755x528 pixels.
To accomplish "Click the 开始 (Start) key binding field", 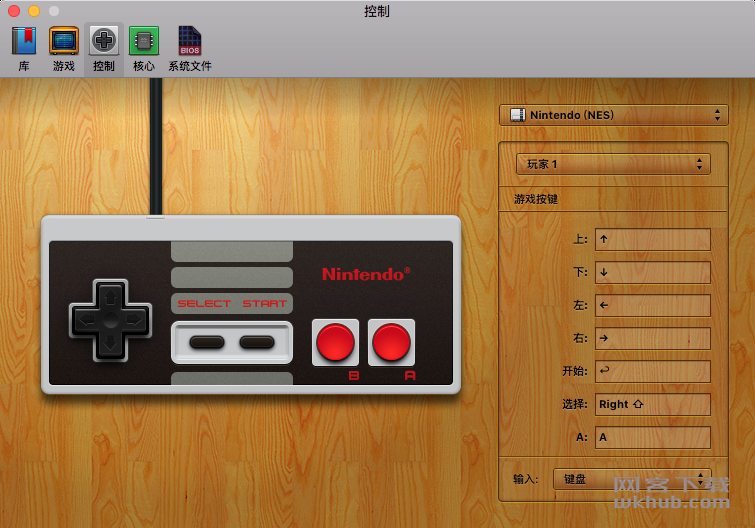I will (x=652, y=371).
